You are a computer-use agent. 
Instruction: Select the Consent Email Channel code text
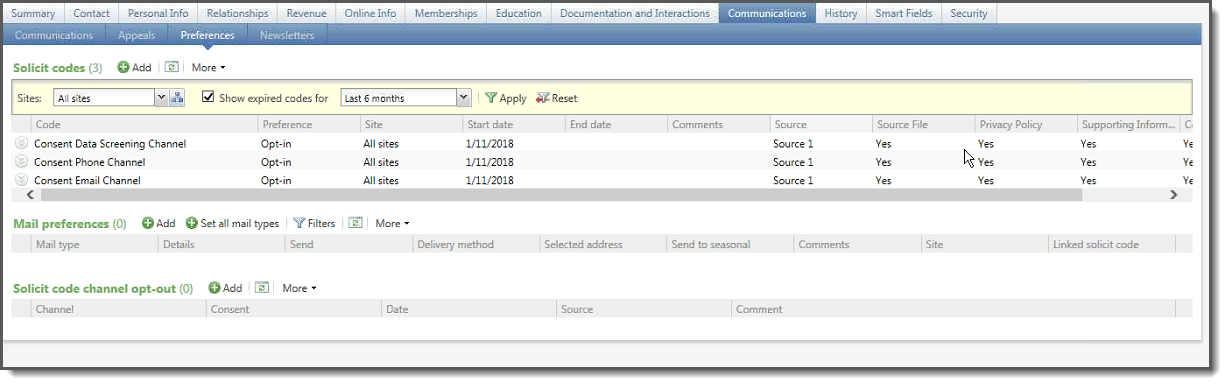(87, 181)
